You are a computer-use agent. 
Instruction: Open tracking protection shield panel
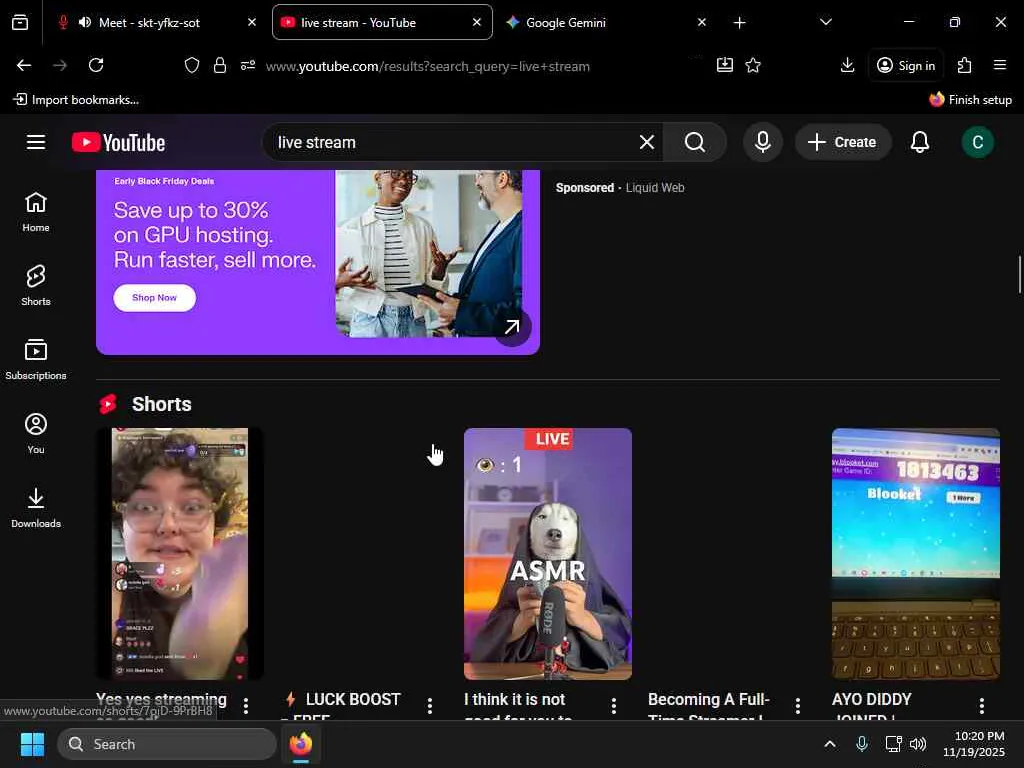(191, 65)
